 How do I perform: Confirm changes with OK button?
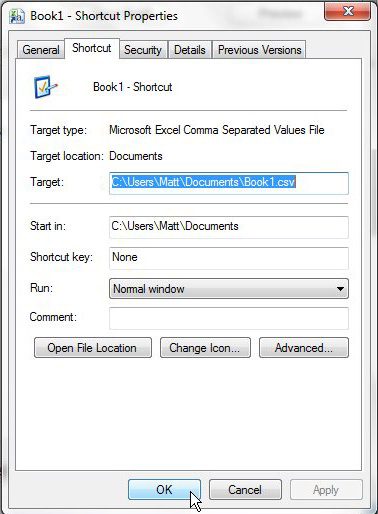click(164, 490)
